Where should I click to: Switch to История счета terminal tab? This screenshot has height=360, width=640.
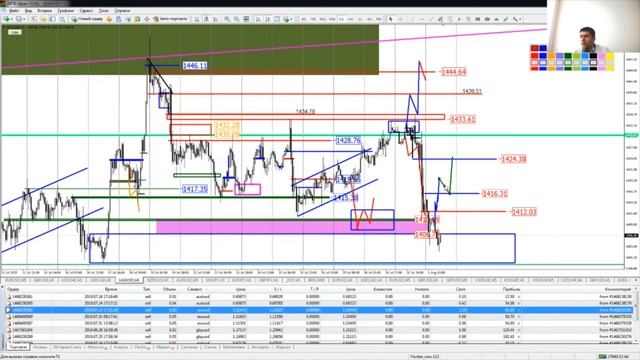pyautogui.click(x=67, y=347)
